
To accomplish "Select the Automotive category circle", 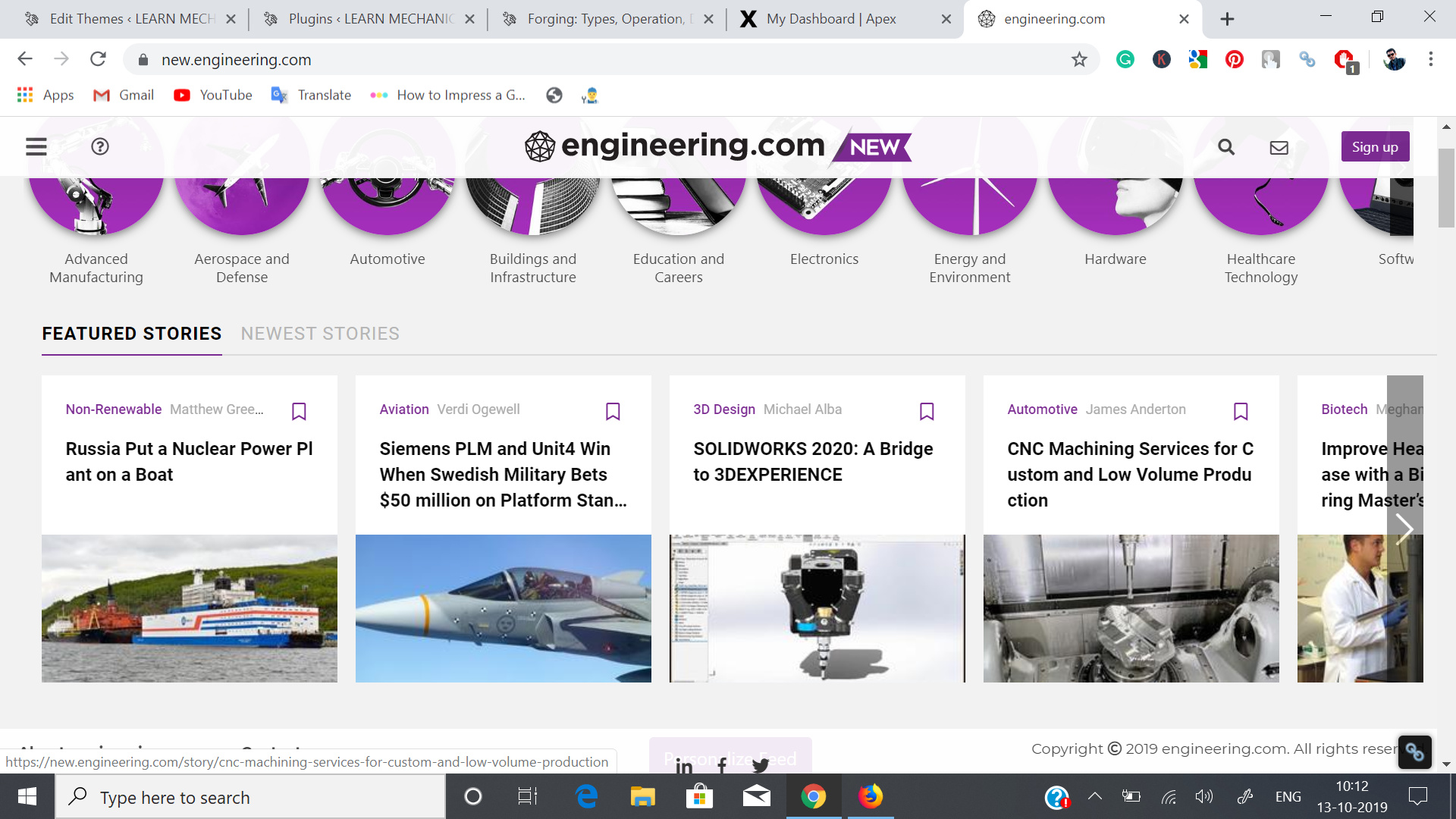I will tap(388, 205).
